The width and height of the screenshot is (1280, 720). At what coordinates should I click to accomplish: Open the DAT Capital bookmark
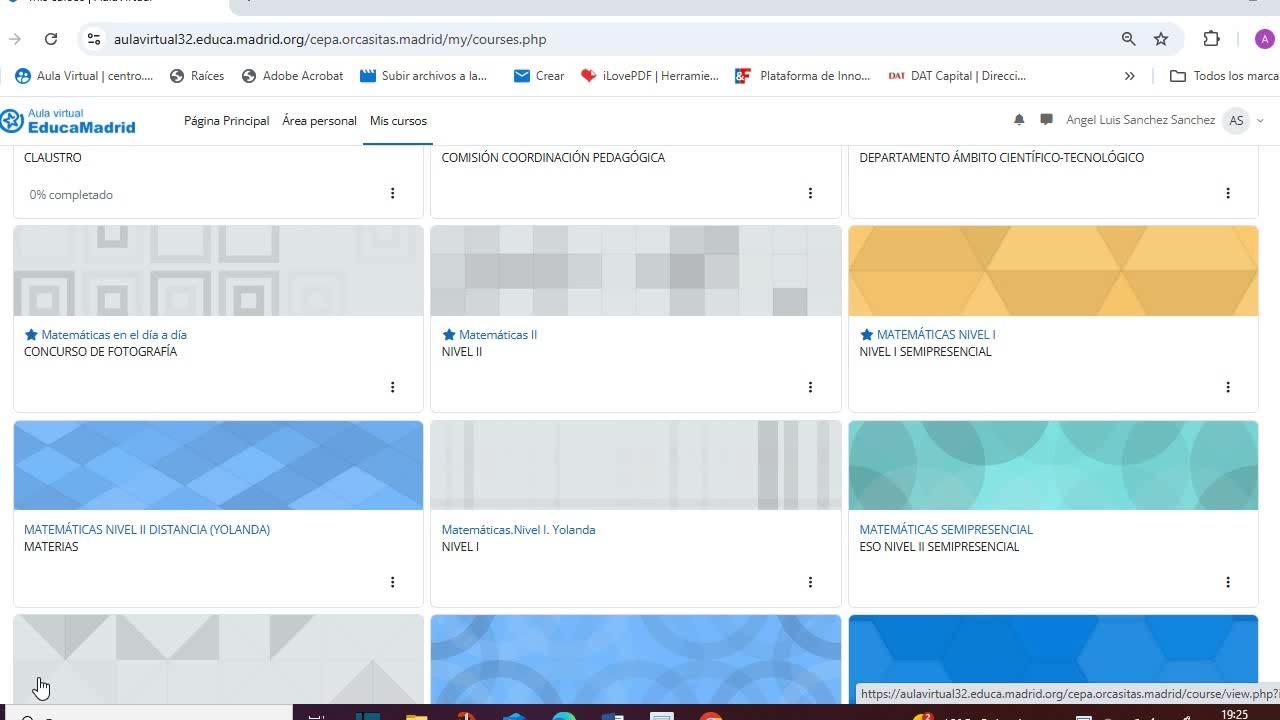[x=957, y=75]
